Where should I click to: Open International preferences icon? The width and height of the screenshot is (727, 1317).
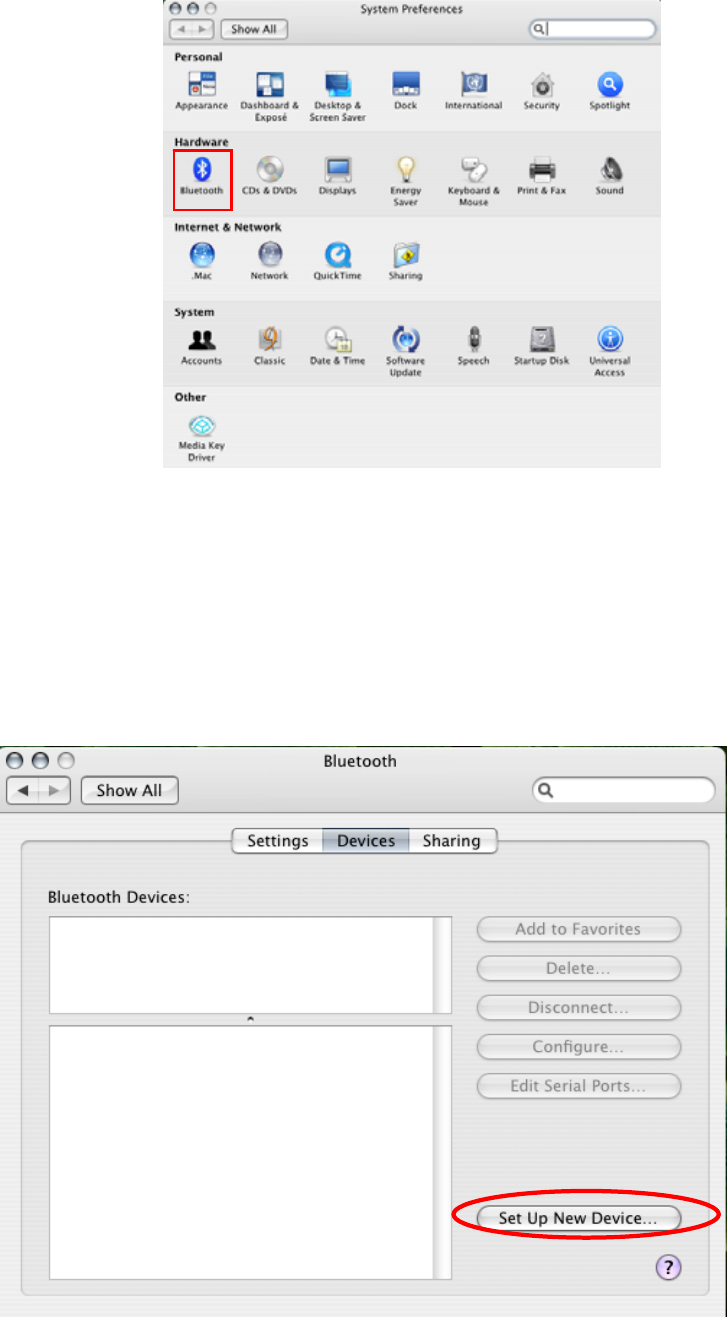pos(473,90)
